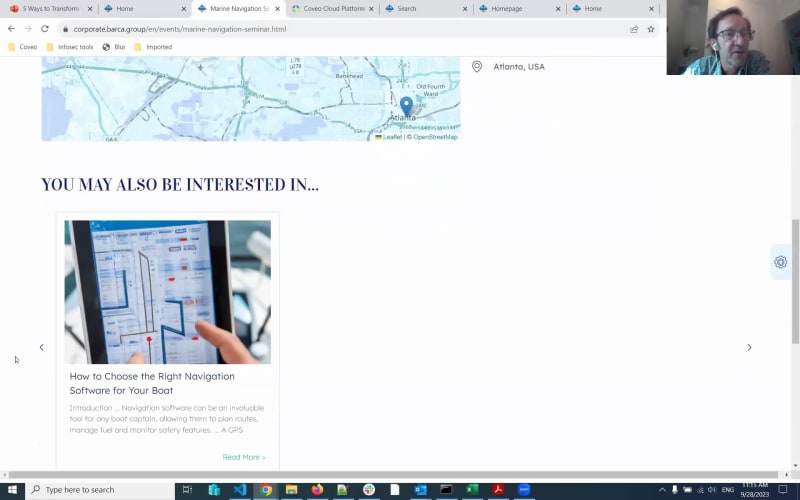
Task: Expand the system tray hidden icons
Action: pyautogui.click(x=661, y=490)
